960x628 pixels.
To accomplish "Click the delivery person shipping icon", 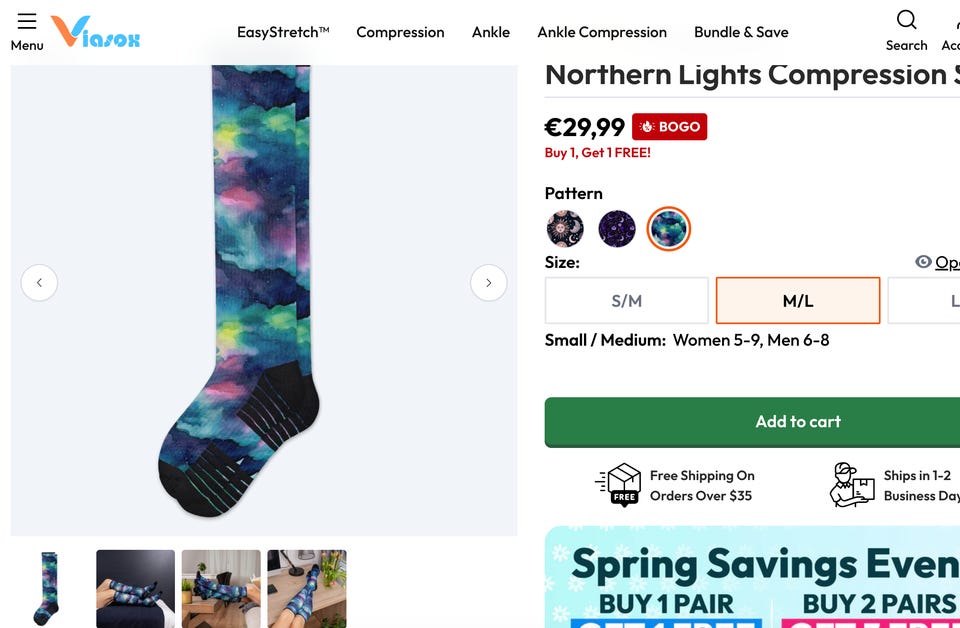I will (851, 485).
